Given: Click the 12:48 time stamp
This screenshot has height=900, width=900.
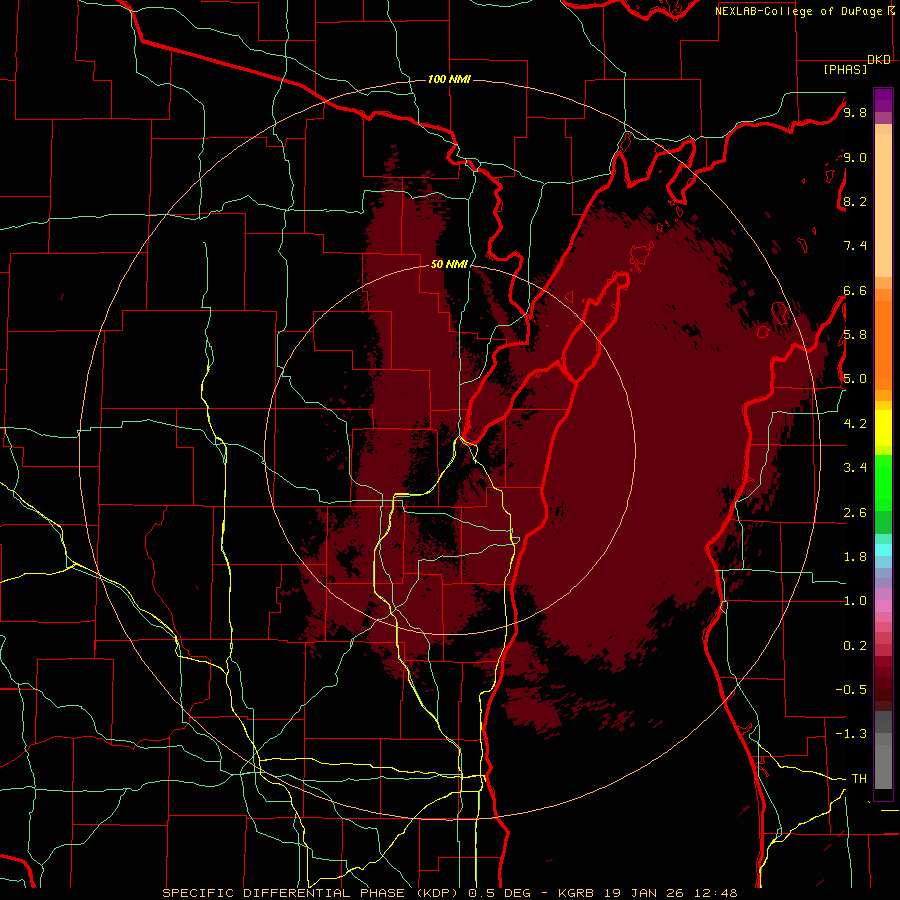Looking at the screenshot, I should coord(715,893).
